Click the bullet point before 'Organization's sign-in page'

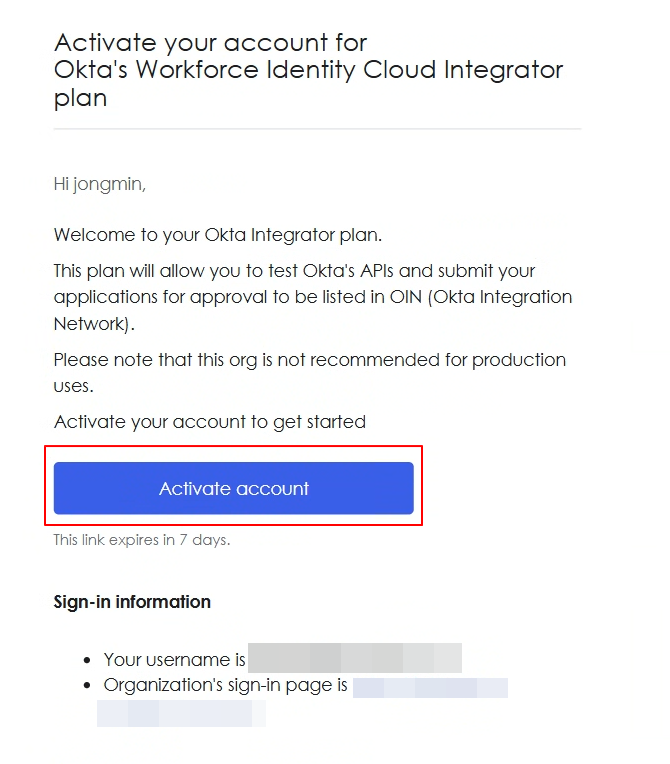click(x=87, y=686)
